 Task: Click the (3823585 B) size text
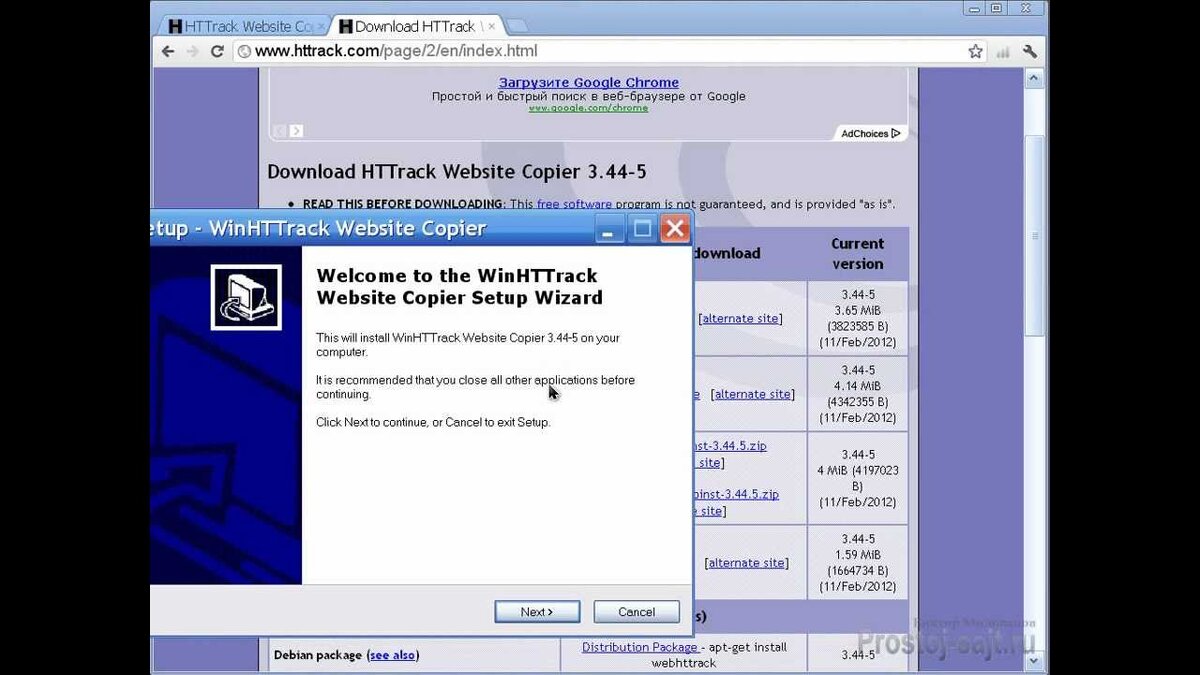pyautogui.click(x=857, y=326)
